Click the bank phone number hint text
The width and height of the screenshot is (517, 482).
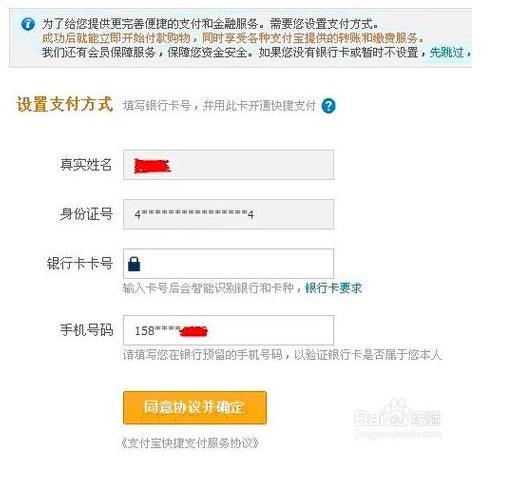pos(282,355)
